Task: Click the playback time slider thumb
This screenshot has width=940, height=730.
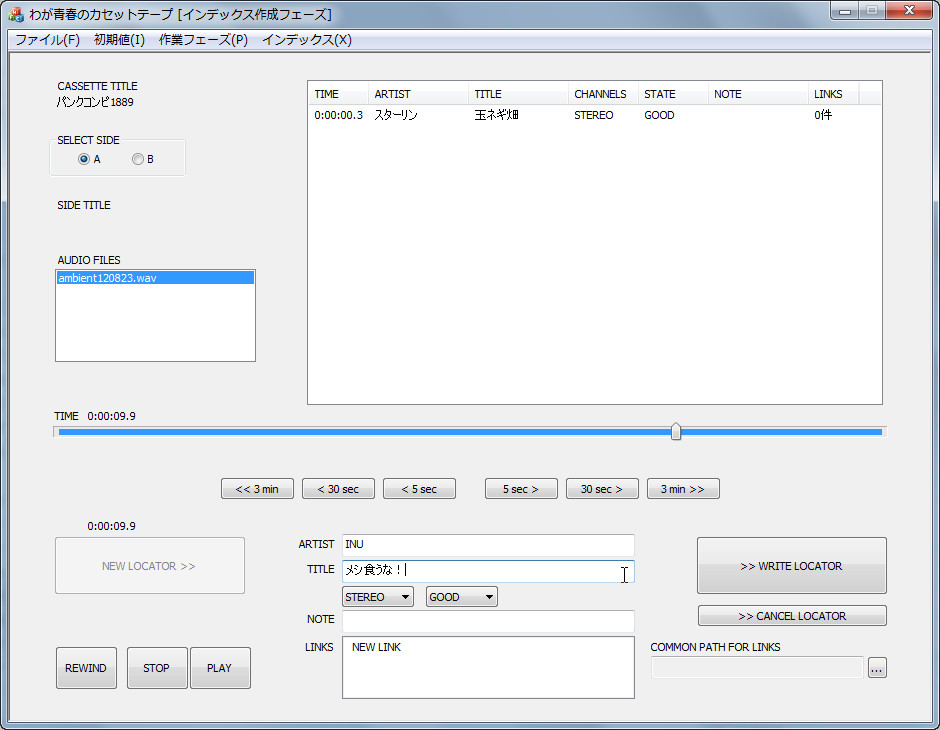Action: pos(676,432)
